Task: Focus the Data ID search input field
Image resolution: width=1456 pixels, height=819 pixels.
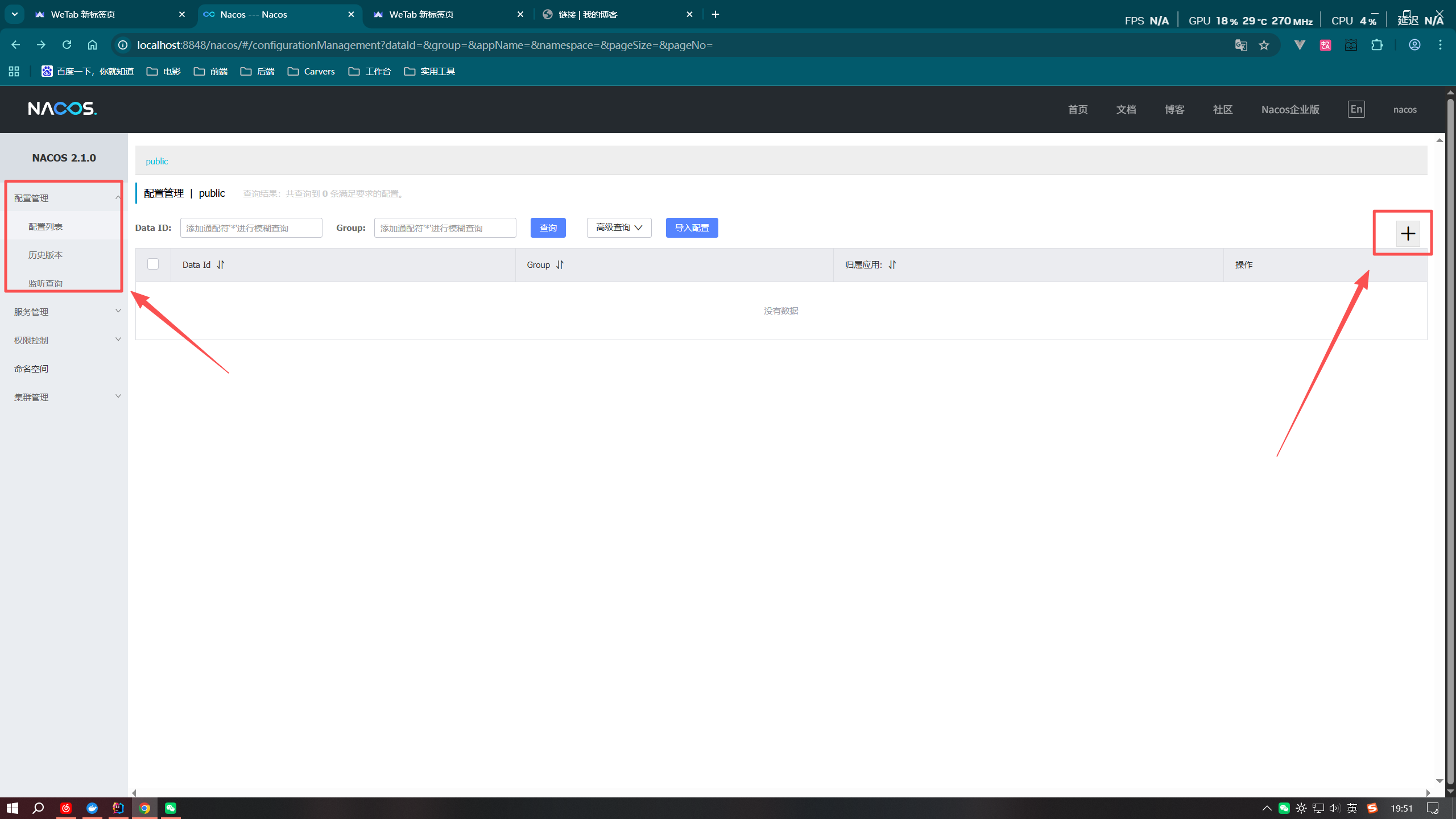Action: [x=251, y=227]
